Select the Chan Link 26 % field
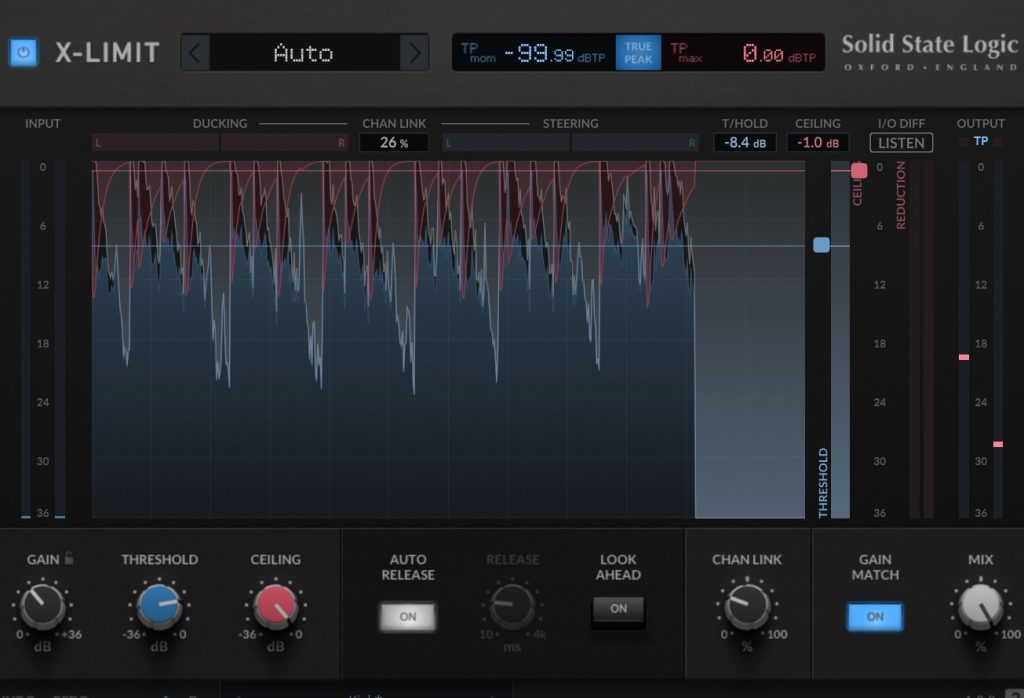Viewport: 1024px width, 698px height. click(394, 143)
